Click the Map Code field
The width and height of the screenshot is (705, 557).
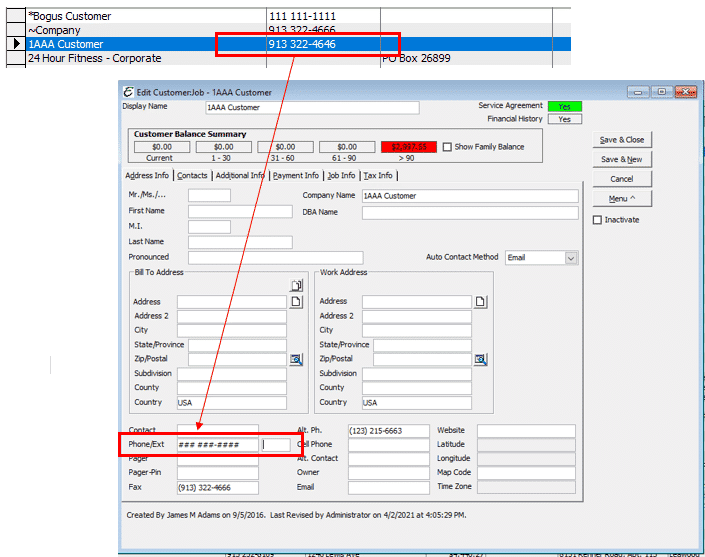tap(527, 473)
